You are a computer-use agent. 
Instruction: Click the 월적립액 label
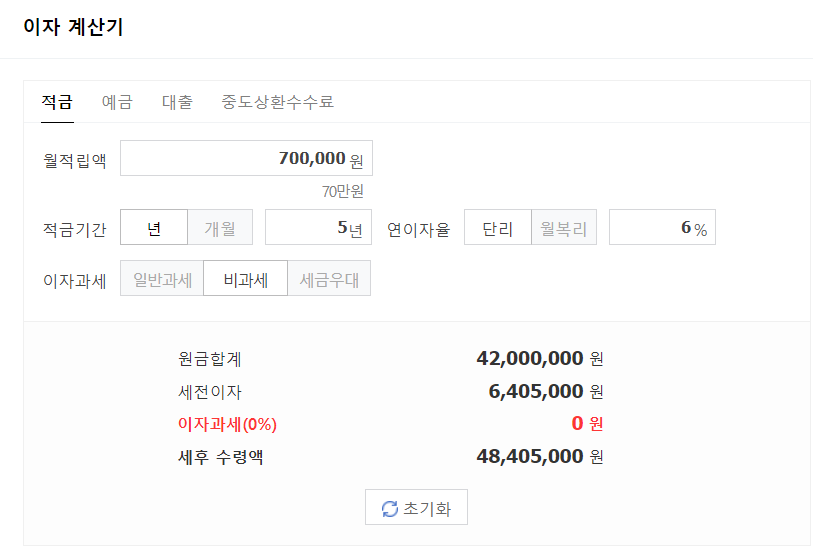(75, 160)
